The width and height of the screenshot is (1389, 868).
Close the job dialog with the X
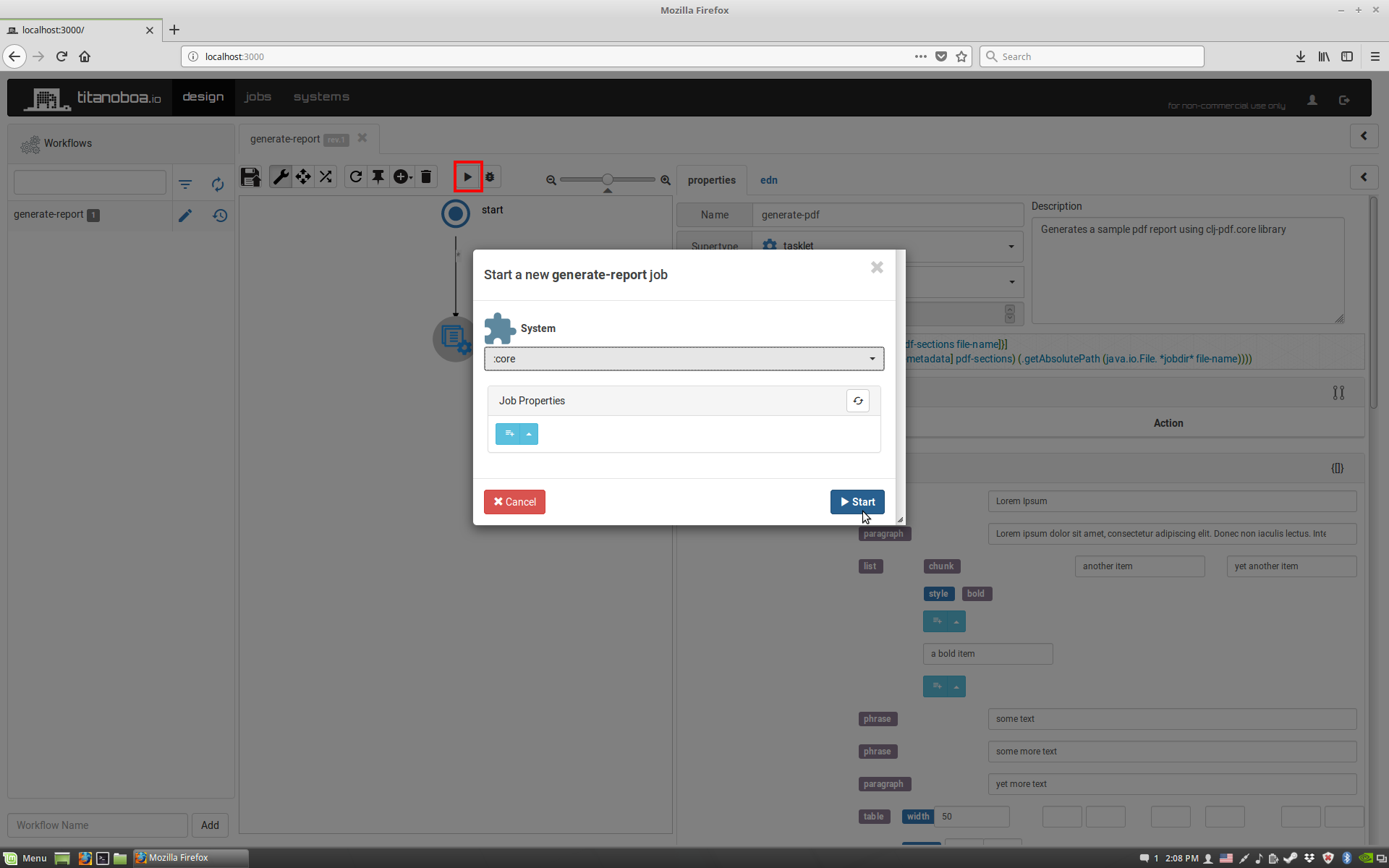click(x=877, y=268)
